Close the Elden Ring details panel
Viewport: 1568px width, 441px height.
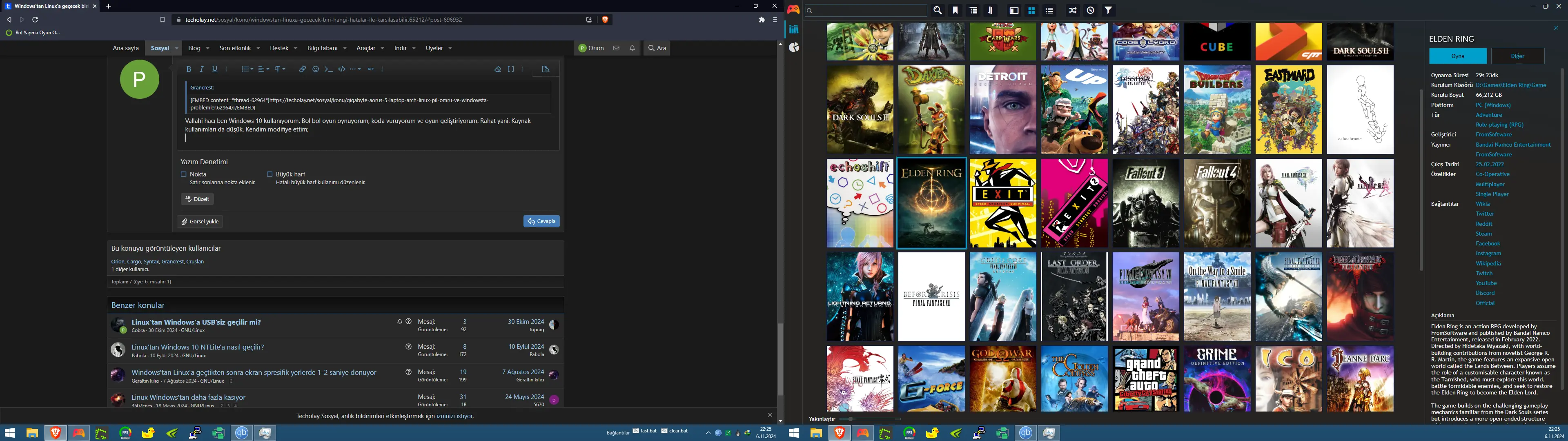(x=1556, y=28)
